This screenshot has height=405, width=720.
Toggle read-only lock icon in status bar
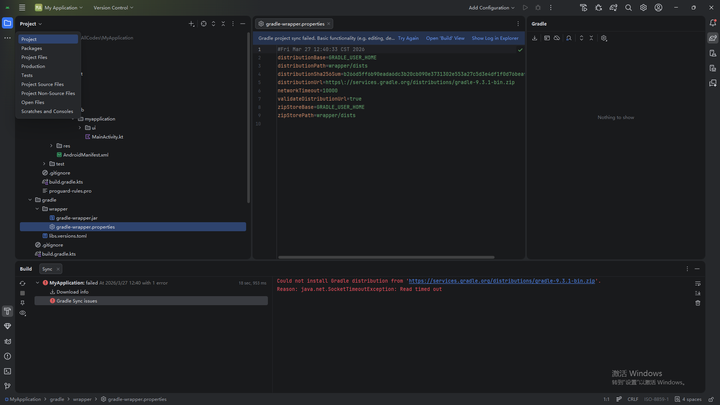[x=711, y=399]
